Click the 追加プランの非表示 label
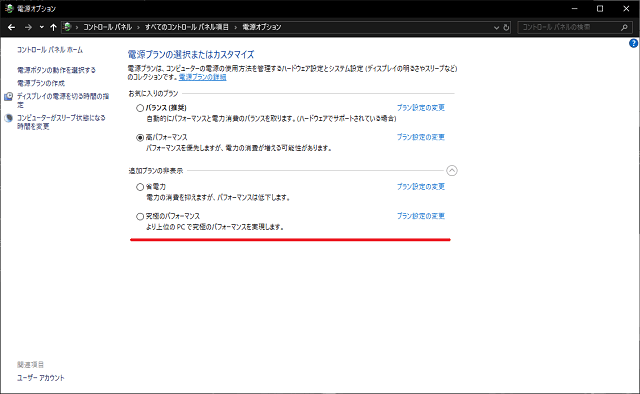The image size is (640, 394). click(156, 171)
